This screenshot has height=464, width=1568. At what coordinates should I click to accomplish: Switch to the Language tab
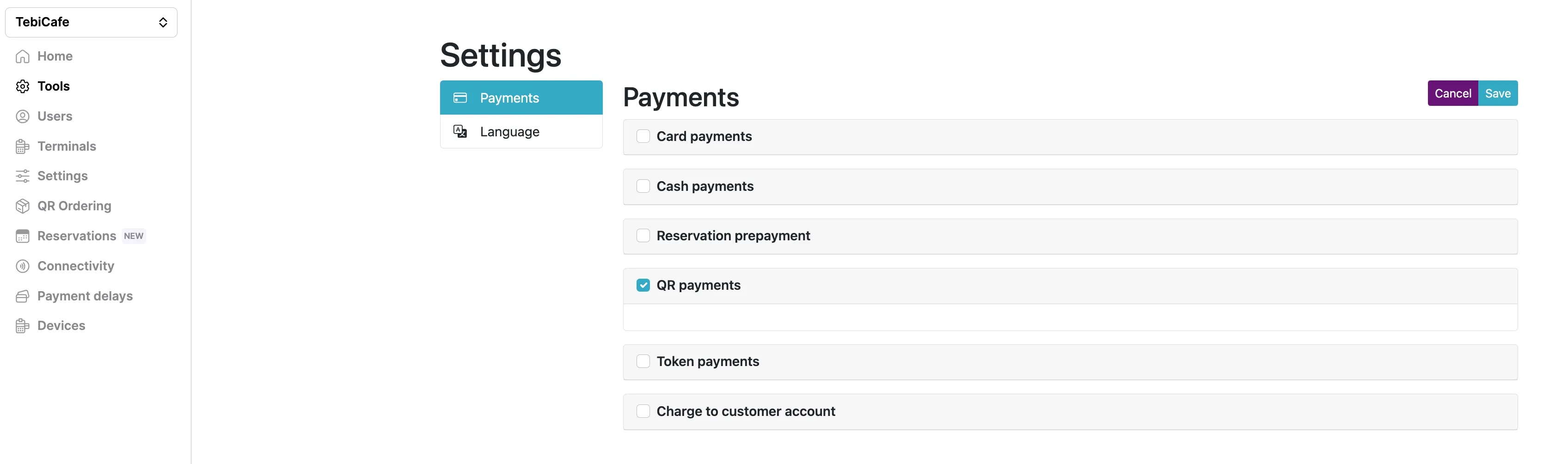click(521, 131)
